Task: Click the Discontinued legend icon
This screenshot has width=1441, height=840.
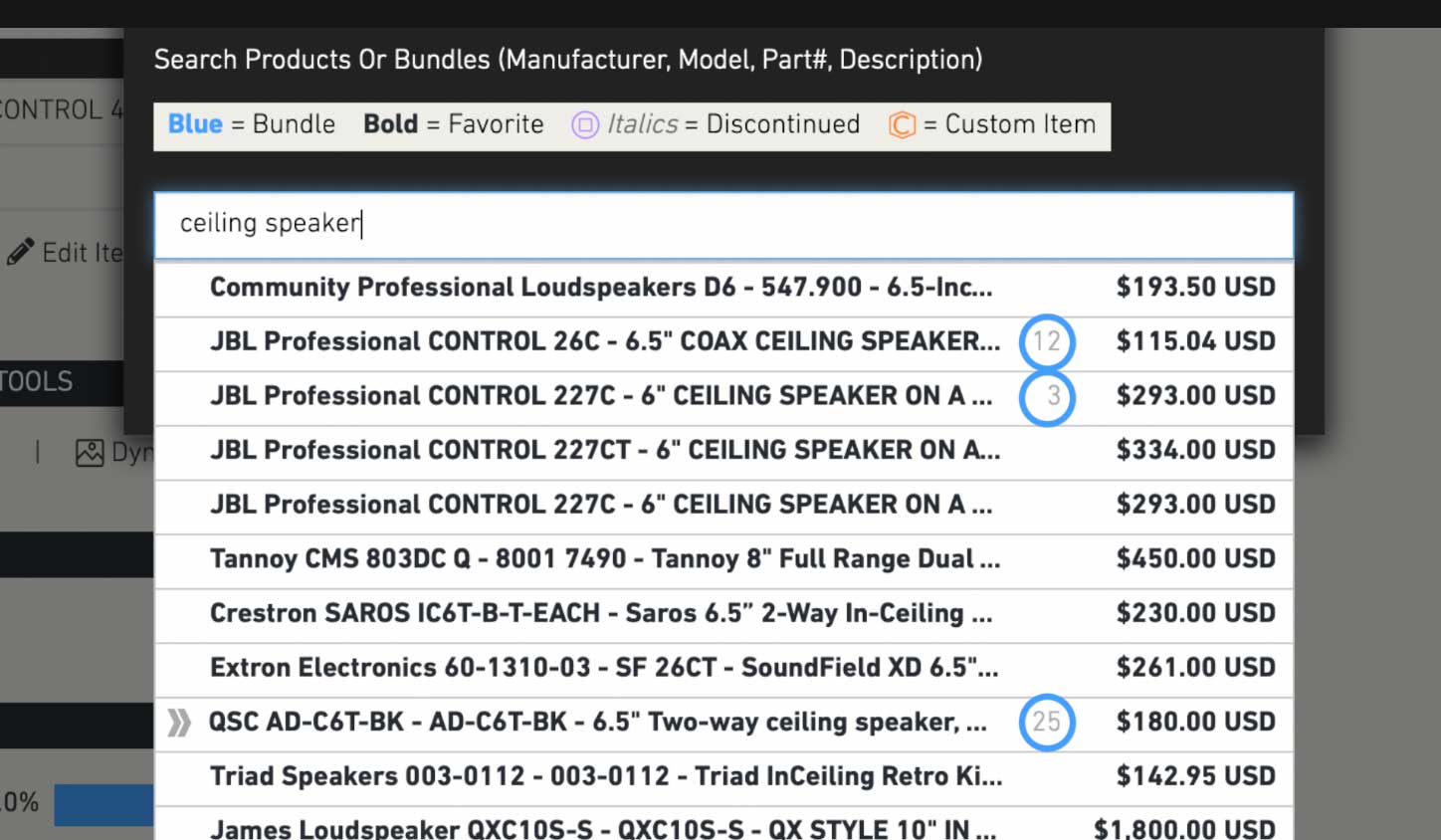Action: (585, 125)
